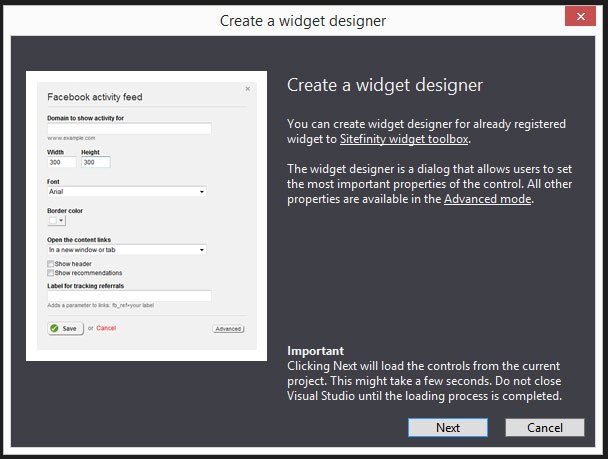Screen dimensions: 608x459
Task: Open the Sitefinity widget toolbox link
Action: coord(404,139)
